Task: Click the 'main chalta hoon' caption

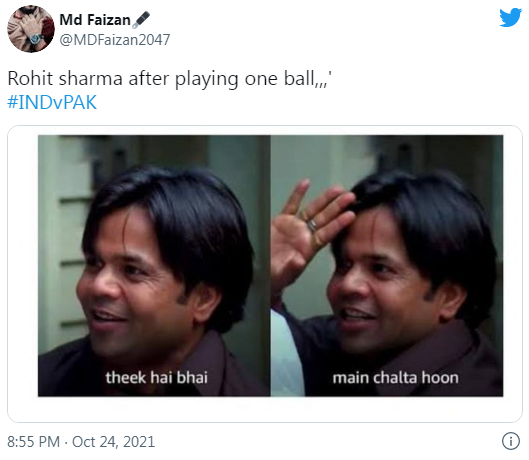Action: click(x=395, y=378)
